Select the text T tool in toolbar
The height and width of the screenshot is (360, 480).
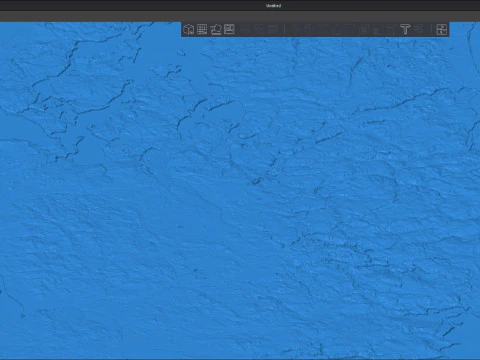(x=405, y=29)
